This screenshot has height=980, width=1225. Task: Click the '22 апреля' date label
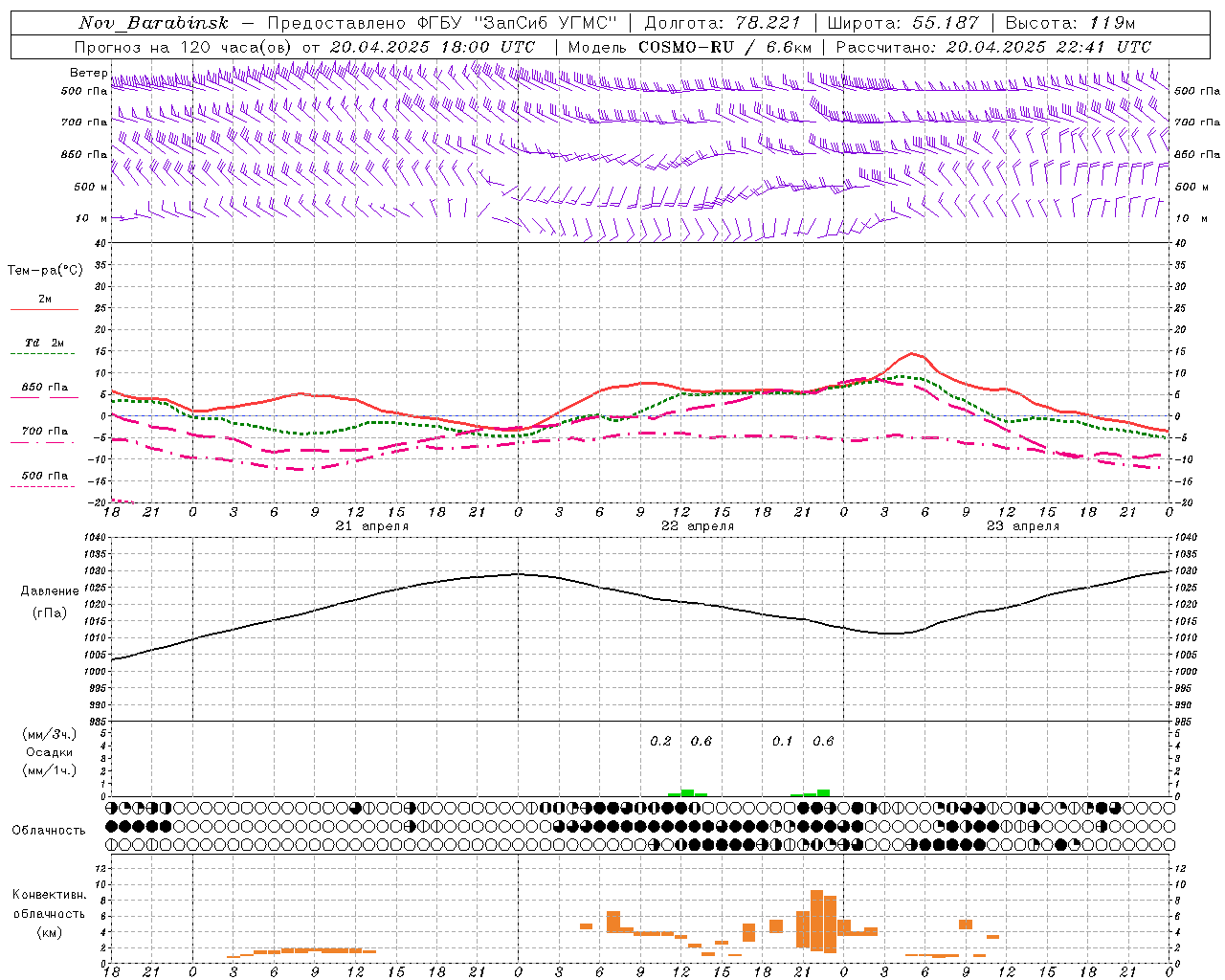[698, 526]
